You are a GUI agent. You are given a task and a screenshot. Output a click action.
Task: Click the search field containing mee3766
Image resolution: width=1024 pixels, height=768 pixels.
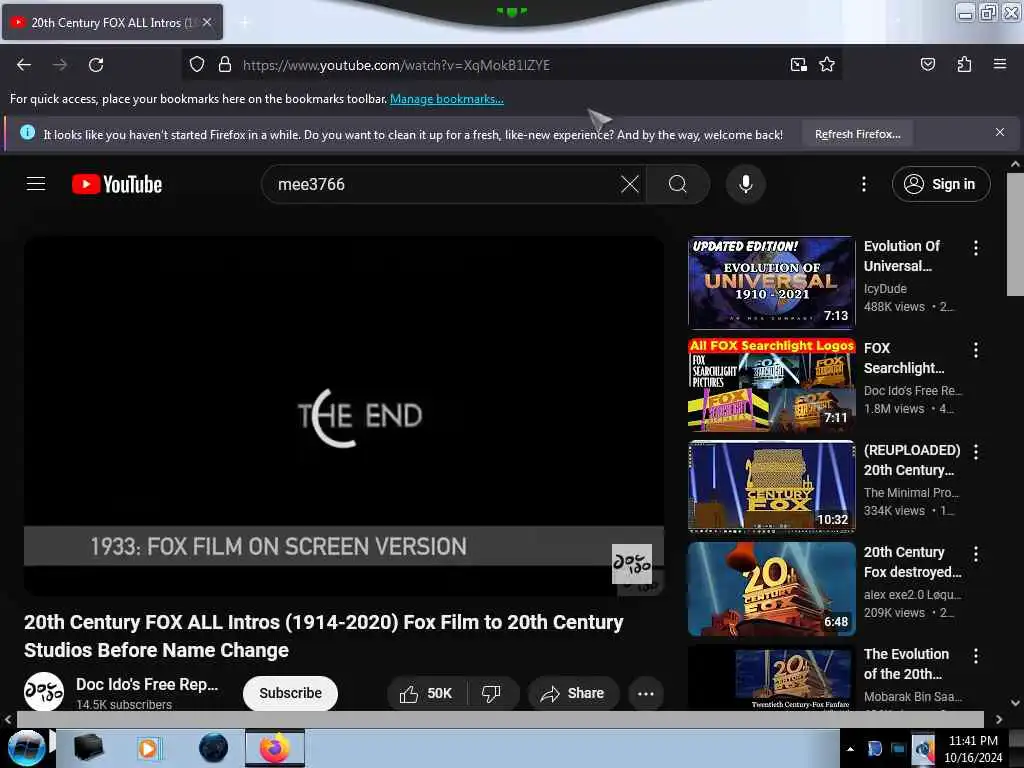point(444,184)
